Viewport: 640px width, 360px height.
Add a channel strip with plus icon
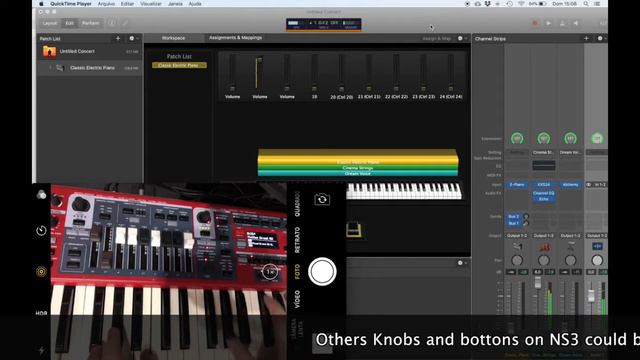point(586,38)
